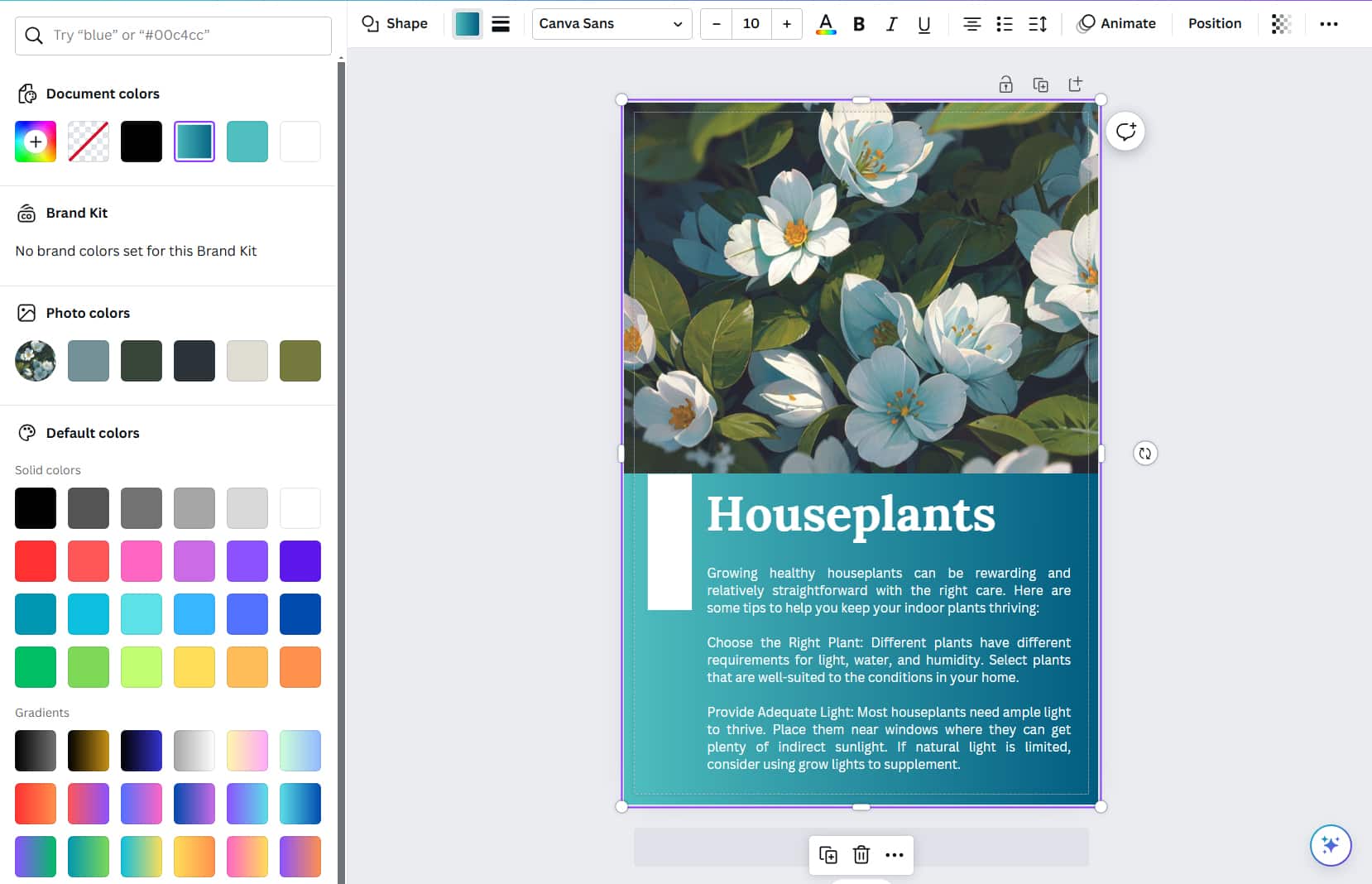Duplicate element from floating toolbar
Image resolution: width=1372 pixels, height=884 pixels.
828,854
